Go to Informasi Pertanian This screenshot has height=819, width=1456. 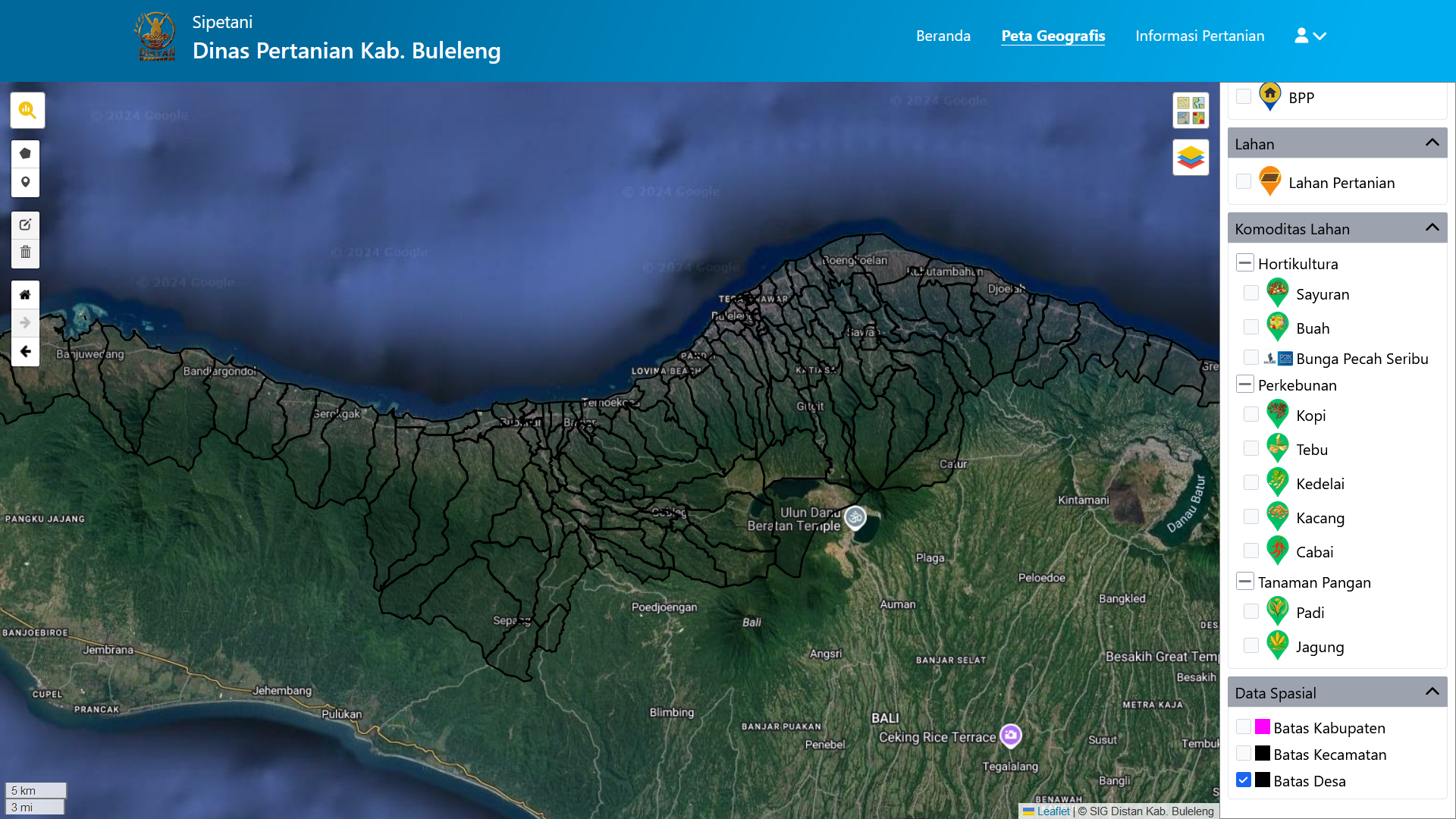click(1200, 36)
